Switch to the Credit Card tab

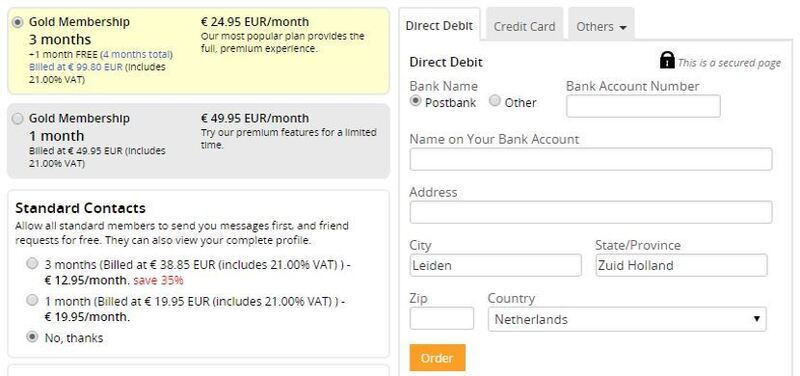pos(524,26)
